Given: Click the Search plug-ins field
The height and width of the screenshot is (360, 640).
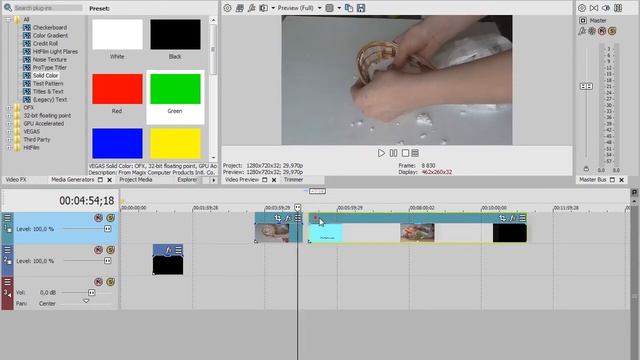Looking at the screenshot, I should 48,8.
